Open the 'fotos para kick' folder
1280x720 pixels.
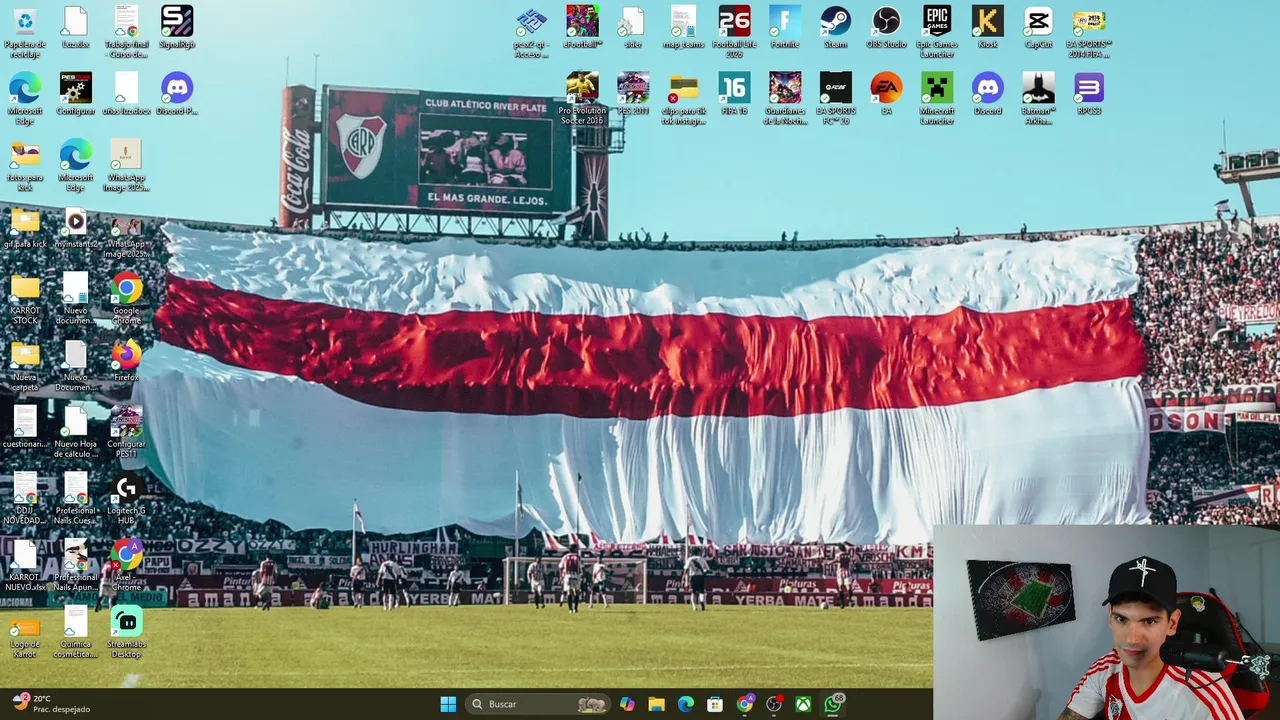pyautogui.click(x=25, y=165)
